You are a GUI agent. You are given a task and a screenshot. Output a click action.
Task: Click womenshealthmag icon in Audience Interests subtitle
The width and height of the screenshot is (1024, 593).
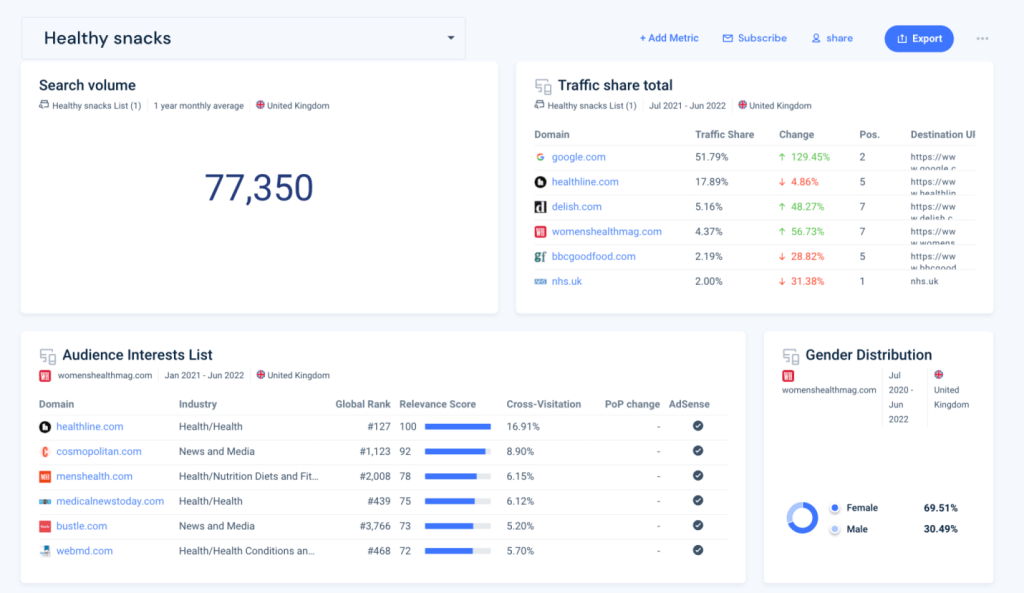[x=45, y=376]
